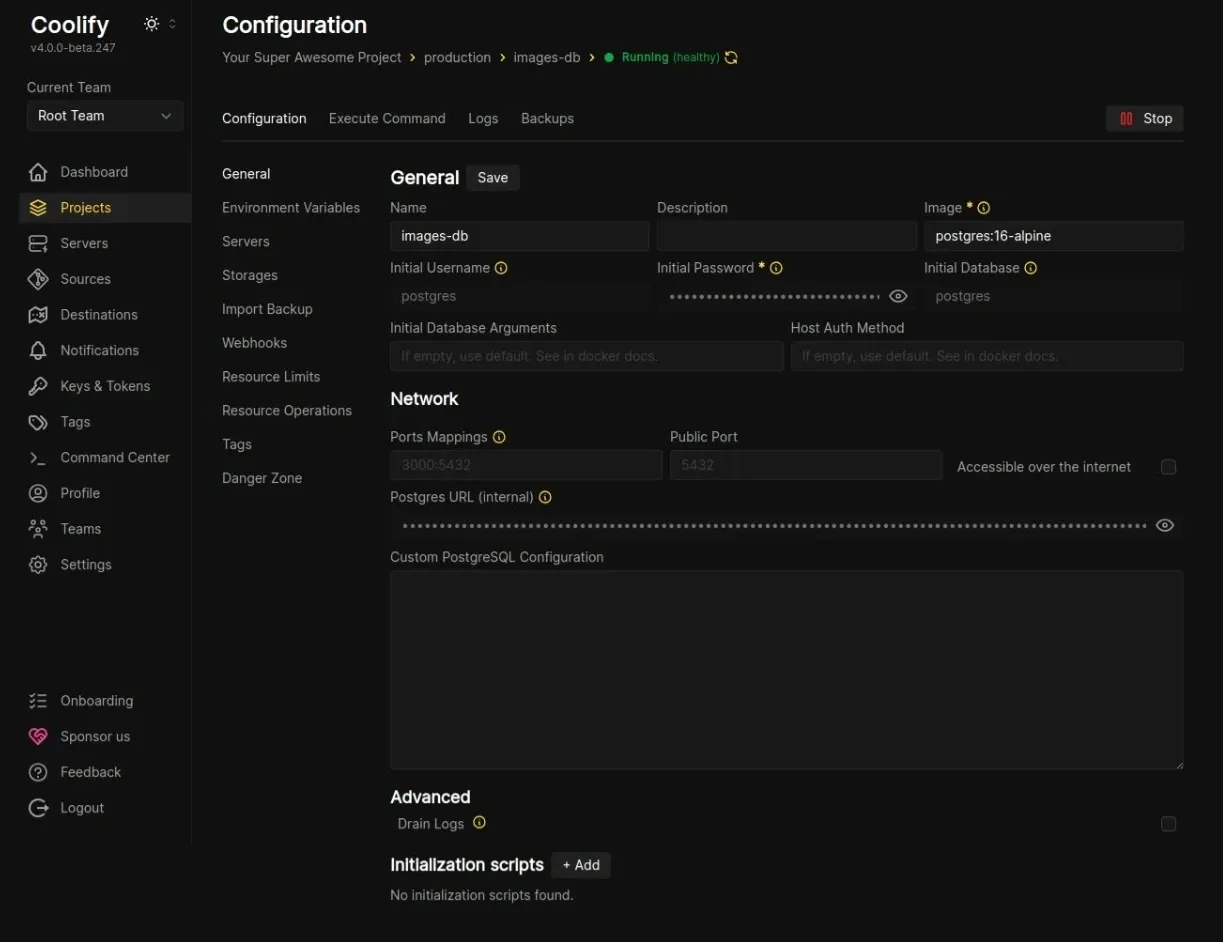Click the refresh status icon beside Running
This screenshot has width=1223, height=942.
(731, 58)
